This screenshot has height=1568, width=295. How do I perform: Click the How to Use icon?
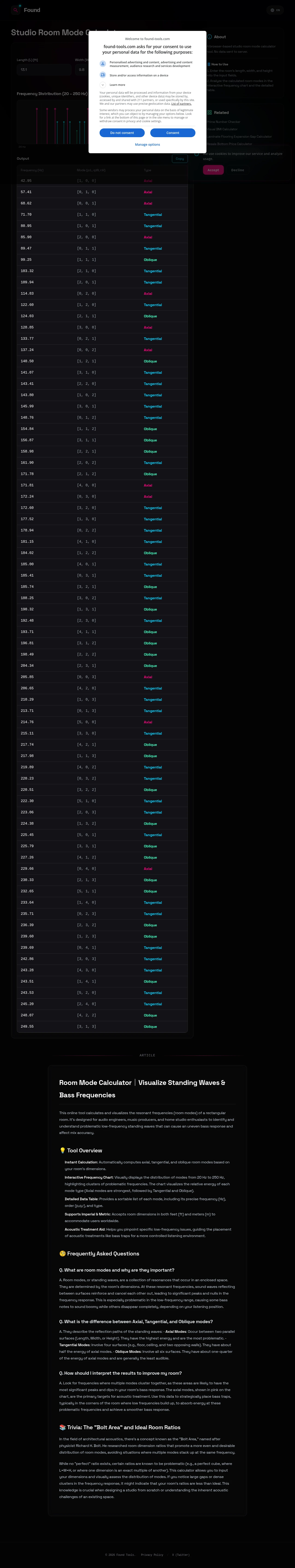coord(208,64)
